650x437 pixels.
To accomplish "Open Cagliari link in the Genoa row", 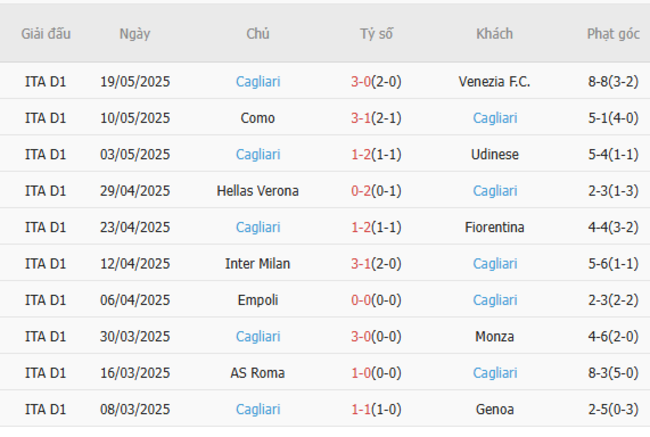I will (258, 409).
